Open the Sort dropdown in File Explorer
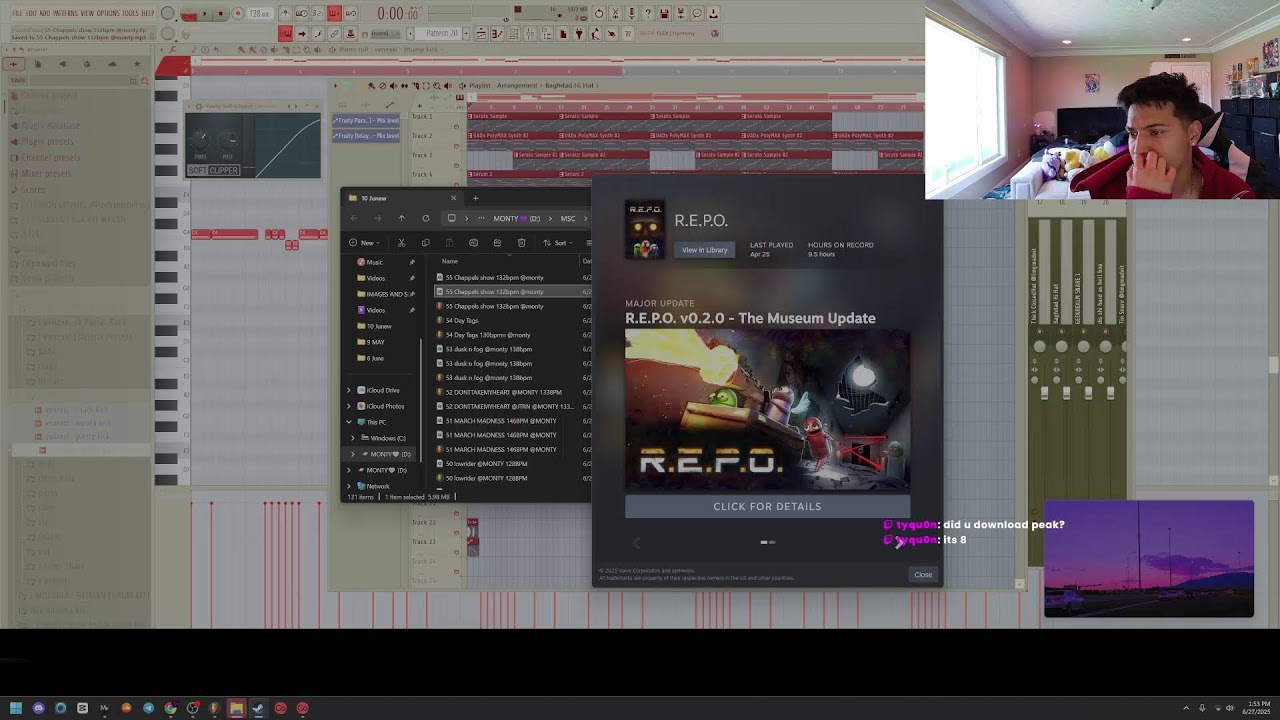Image resolution: width=1280 pixels, height=720 pixels. click(559, 243)
